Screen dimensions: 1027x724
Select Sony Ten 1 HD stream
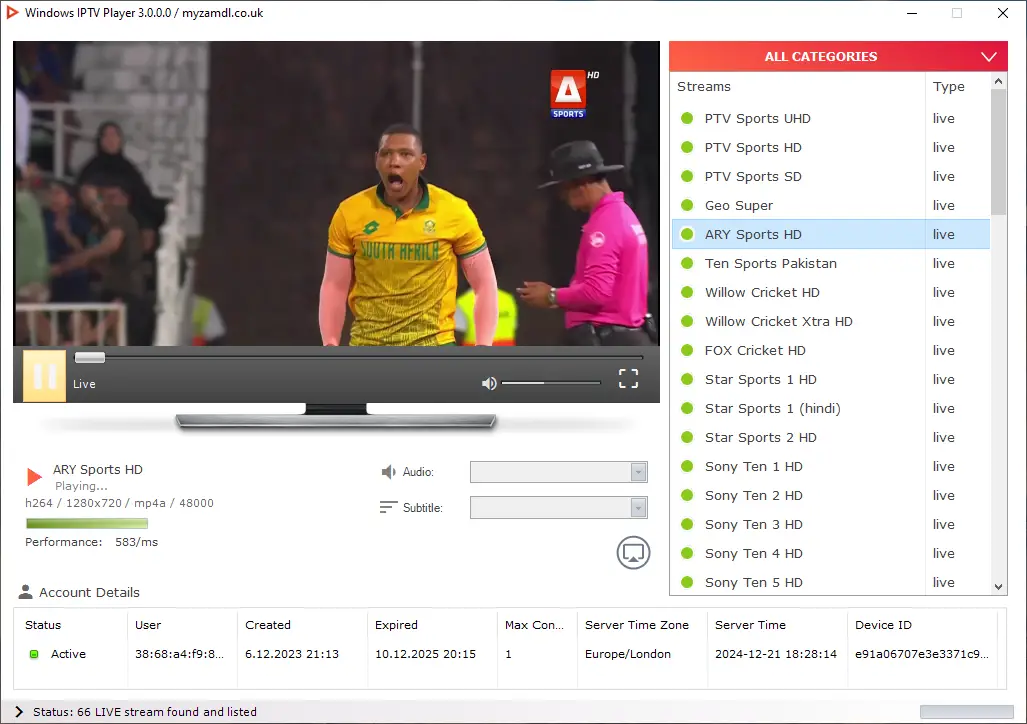[x=831, y=466]
